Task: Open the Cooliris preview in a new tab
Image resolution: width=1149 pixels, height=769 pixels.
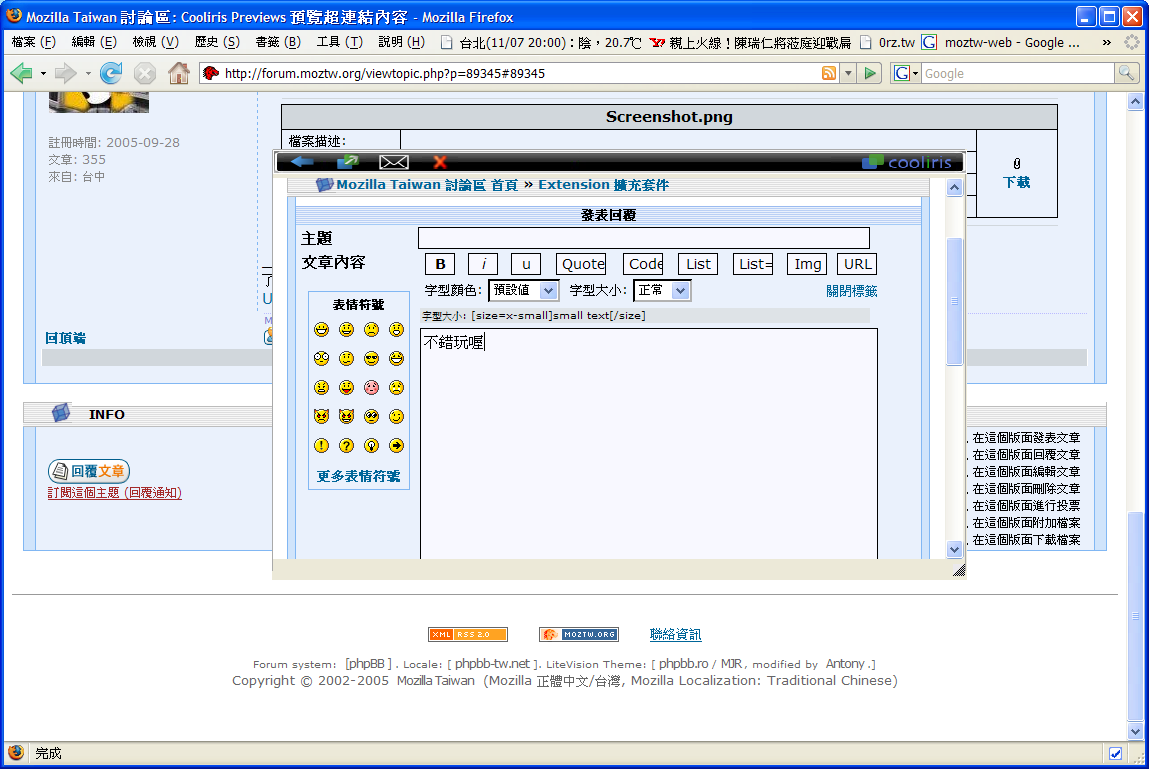Action: (348, 162)
